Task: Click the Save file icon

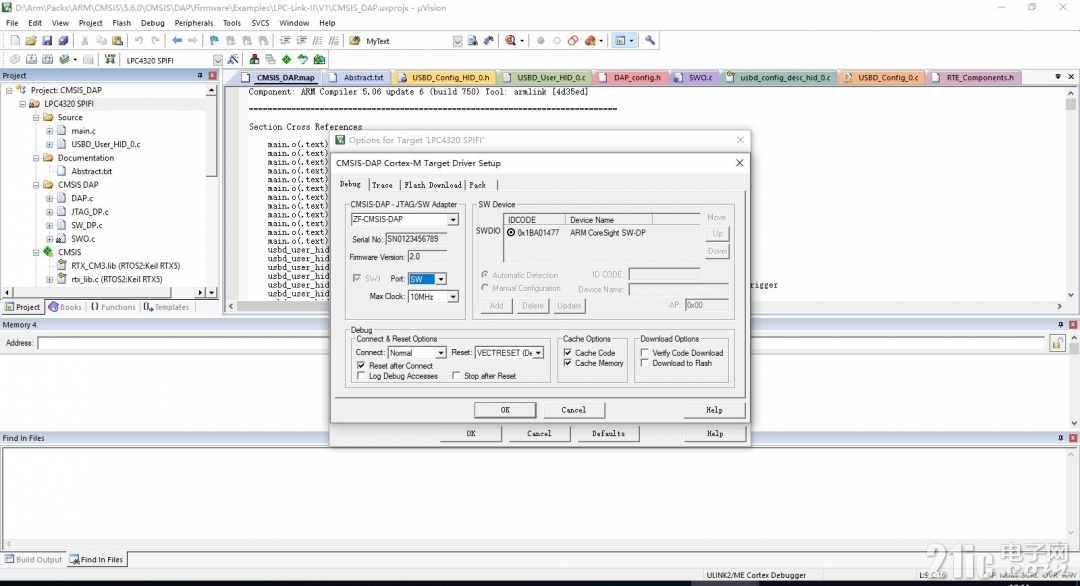Action: click(x=47, y=41)
